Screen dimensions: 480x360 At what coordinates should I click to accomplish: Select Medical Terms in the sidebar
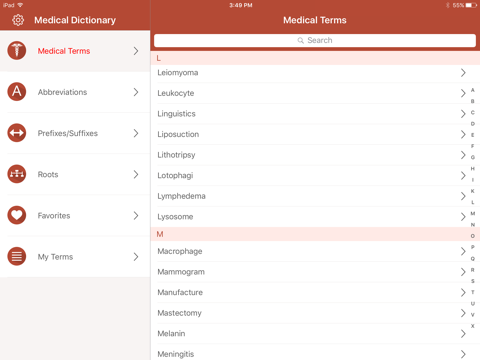point(75,51)
